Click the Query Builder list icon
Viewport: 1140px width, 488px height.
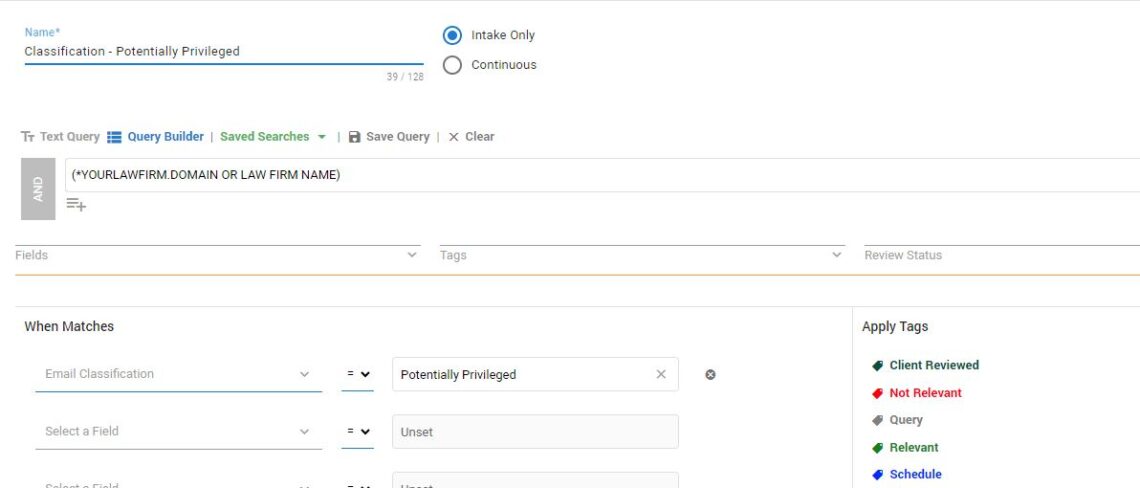point(114,137)
